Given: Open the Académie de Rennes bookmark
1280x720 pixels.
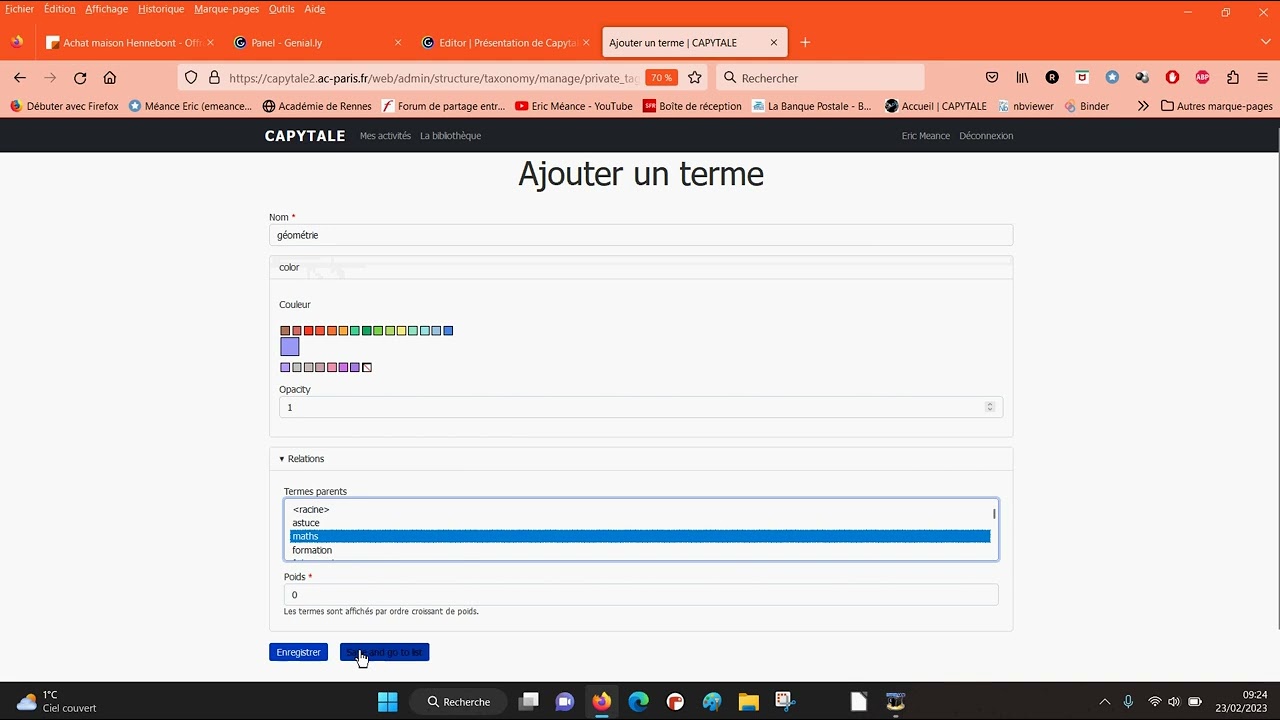Looking at the screenshot, I should coord(317,106).
